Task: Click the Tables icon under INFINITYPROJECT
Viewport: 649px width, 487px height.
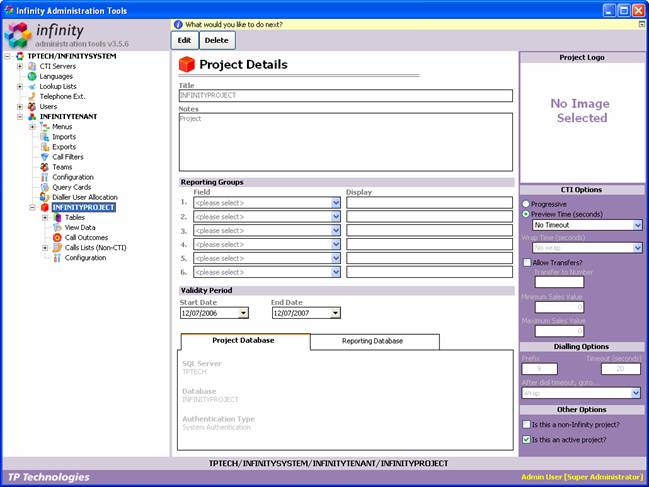Action: click(58, 218)
